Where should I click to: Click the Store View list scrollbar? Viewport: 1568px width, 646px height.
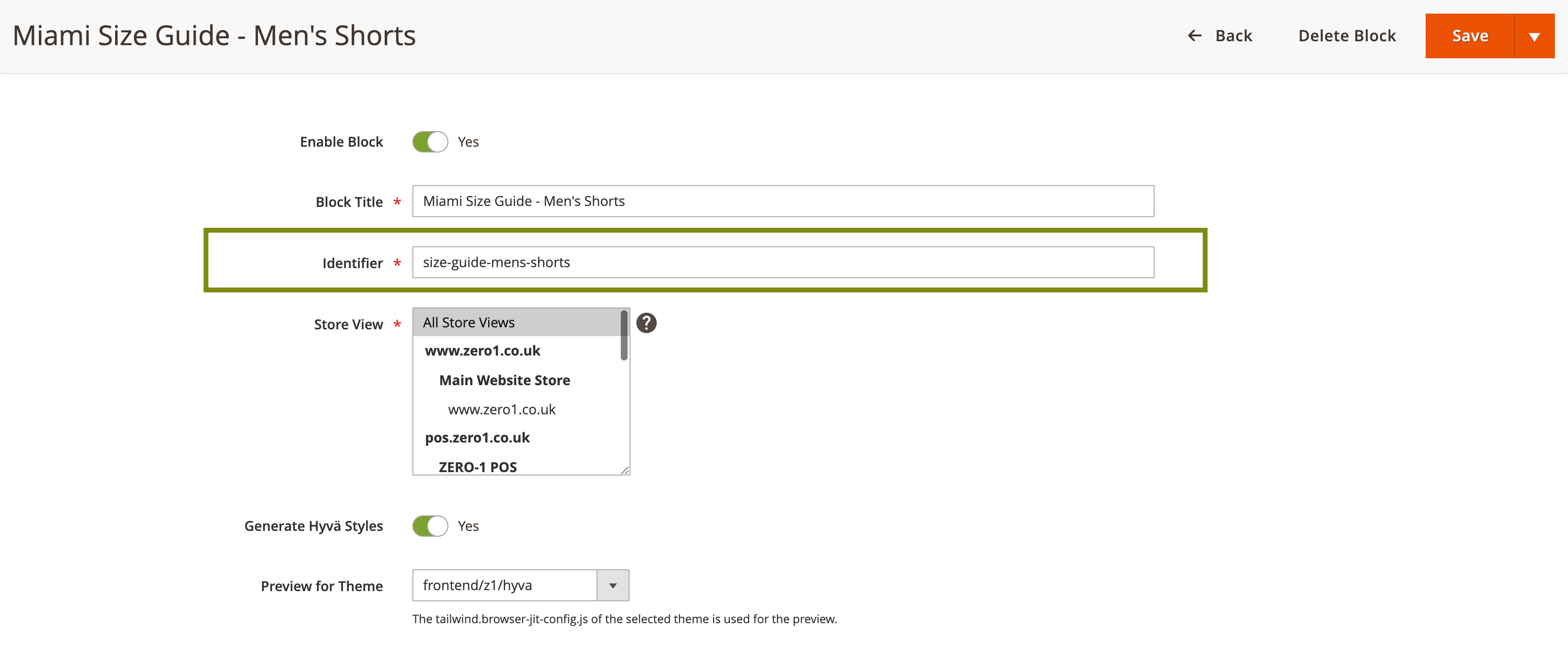624,336
